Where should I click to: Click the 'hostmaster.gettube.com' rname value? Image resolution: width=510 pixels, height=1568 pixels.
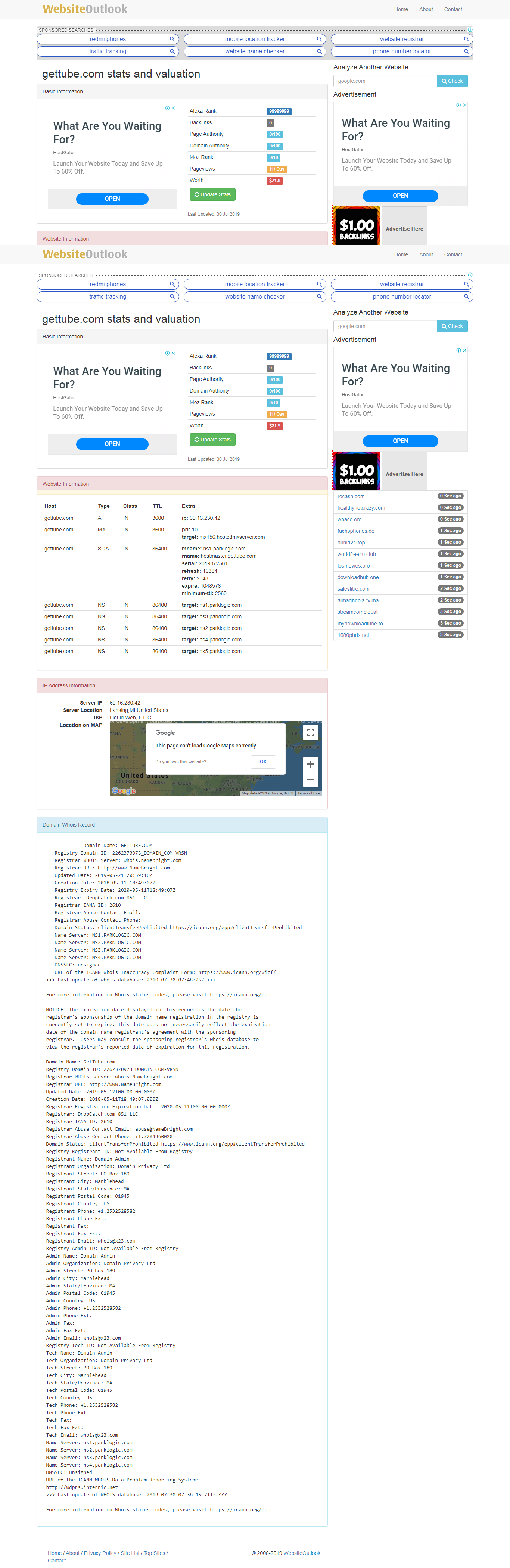228,556
